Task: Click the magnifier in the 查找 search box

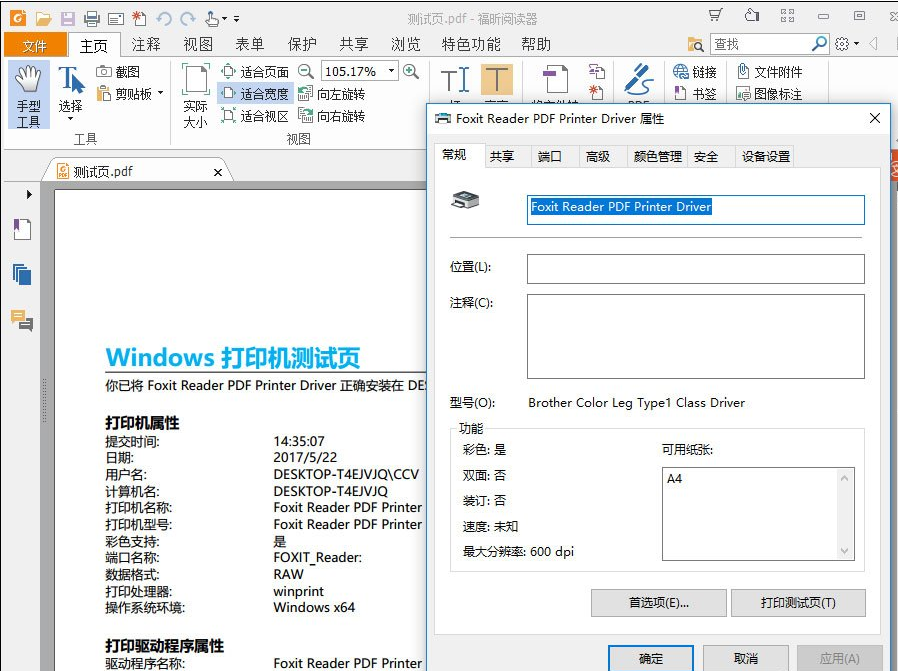Action: pos(819,43)
